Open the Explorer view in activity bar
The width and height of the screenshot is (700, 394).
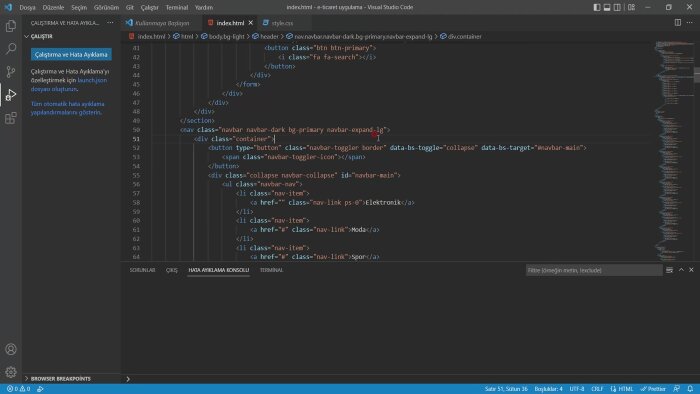11,26
